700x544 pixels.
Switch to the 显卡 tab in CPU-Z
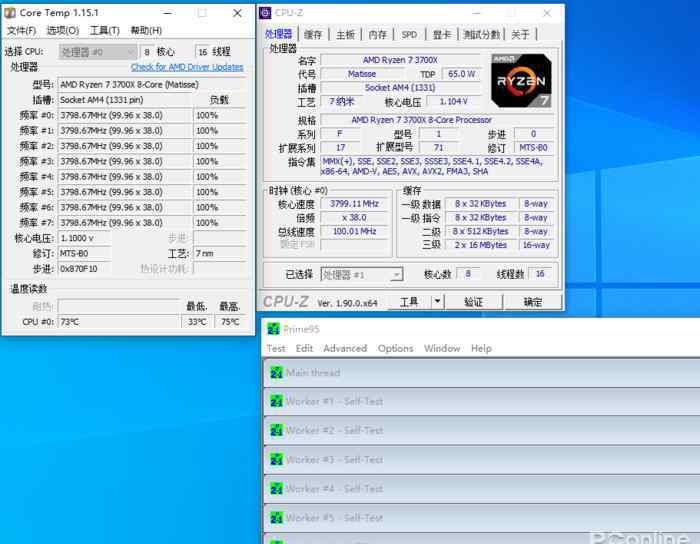[x=442, y=34]
